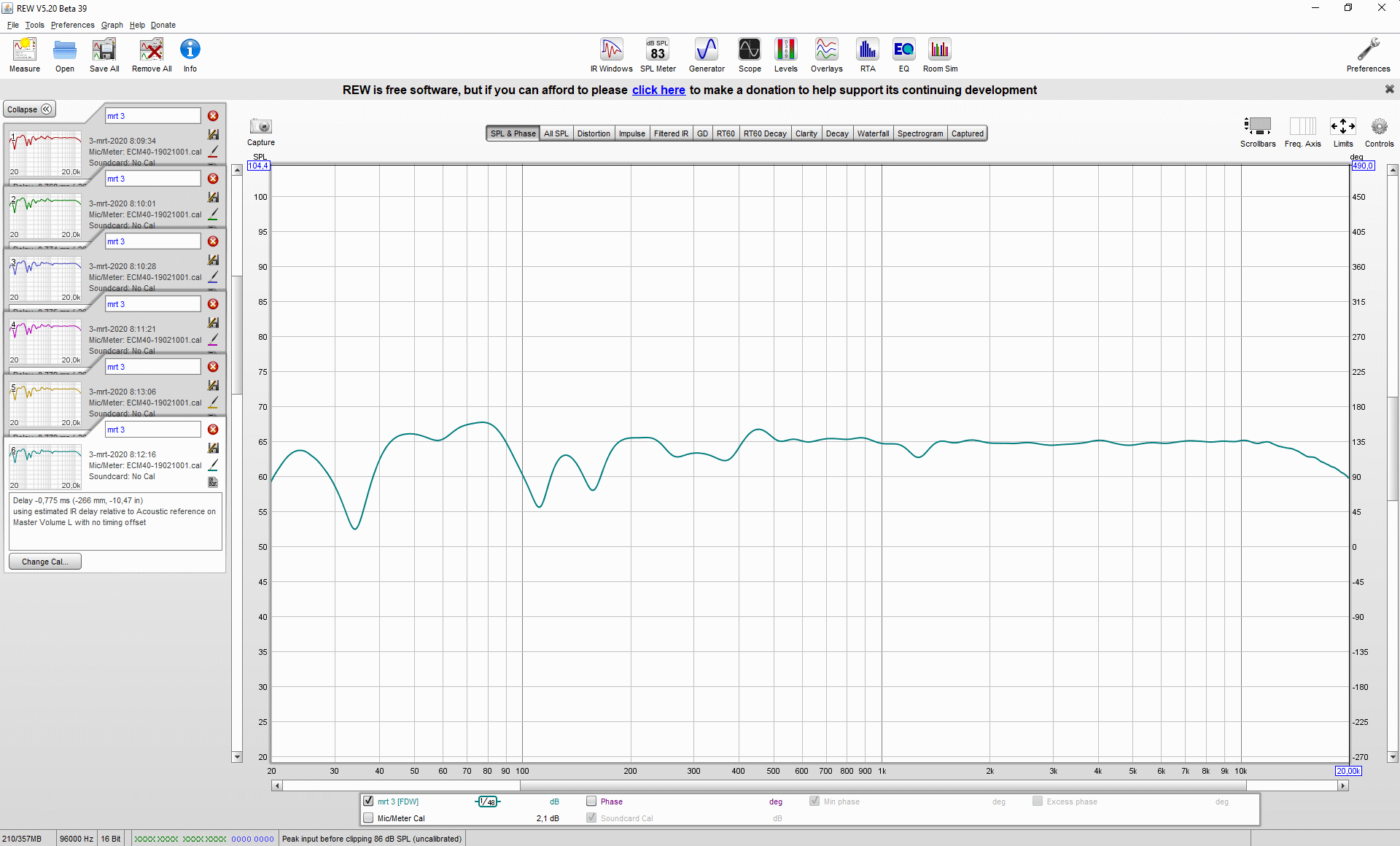Open the Room Sim tool

coord(940,55)
